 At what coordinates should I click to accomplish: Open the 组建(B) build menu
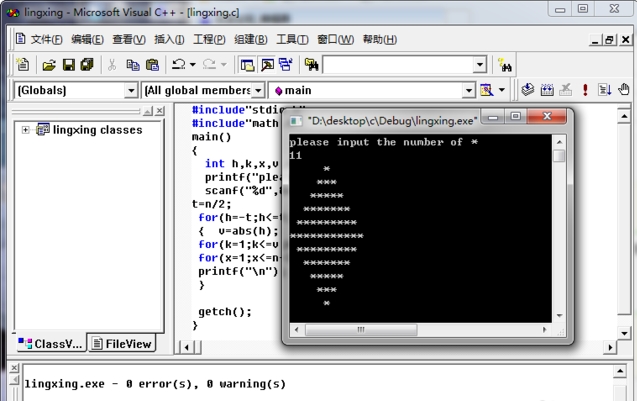coord(250,40)
